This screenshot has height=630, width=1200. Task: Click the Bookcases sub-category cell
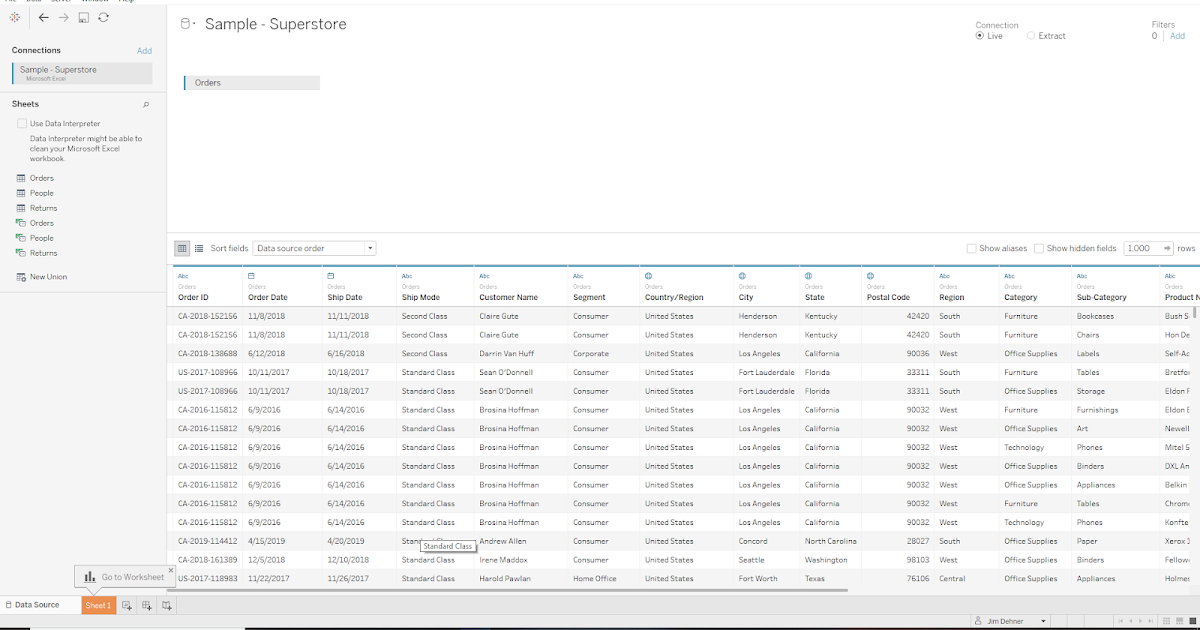click(x=1095, y=316)
